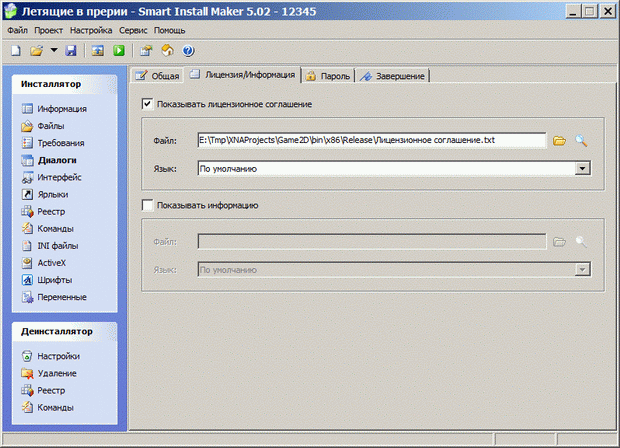Switch to the Завершение tab

click(395, 76)
